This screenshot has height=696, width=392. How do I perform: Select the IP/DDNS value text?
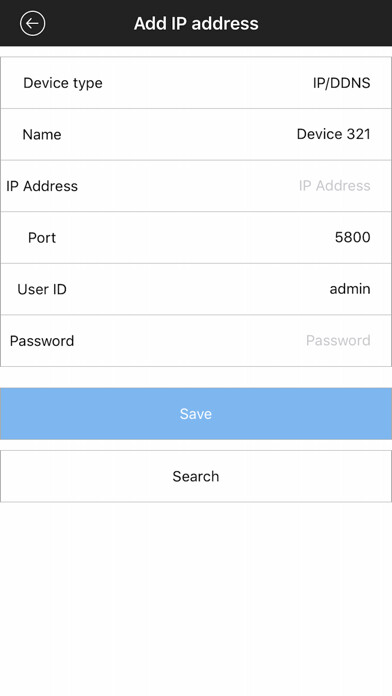(x=341, y=83)
